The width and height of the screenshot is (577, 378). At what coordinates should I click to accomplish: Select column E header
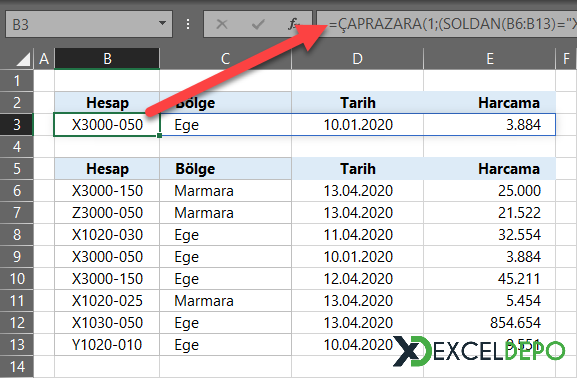489,59
